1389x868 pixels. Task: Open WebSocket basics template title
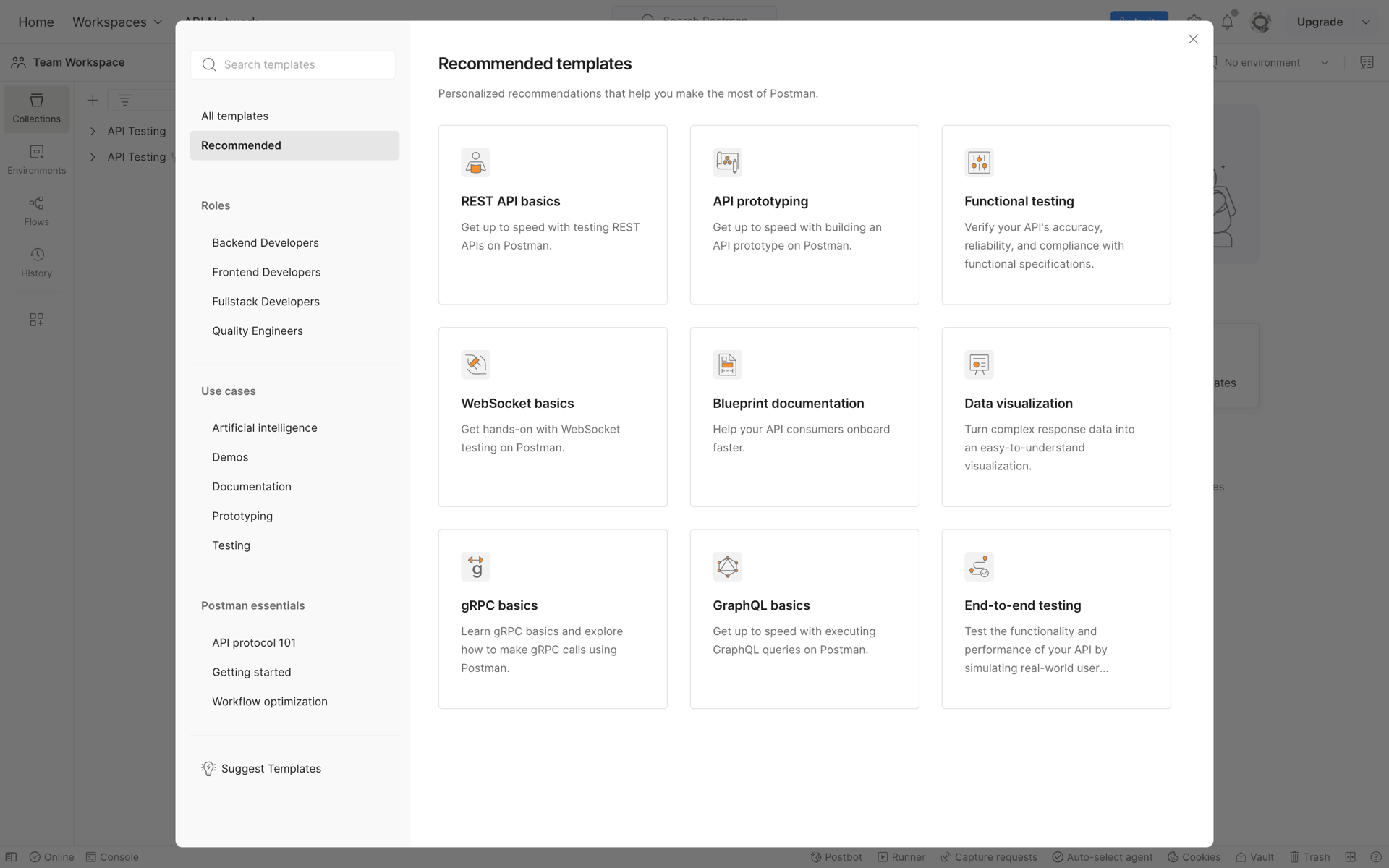pyautogui.click(x=517, y=404)
